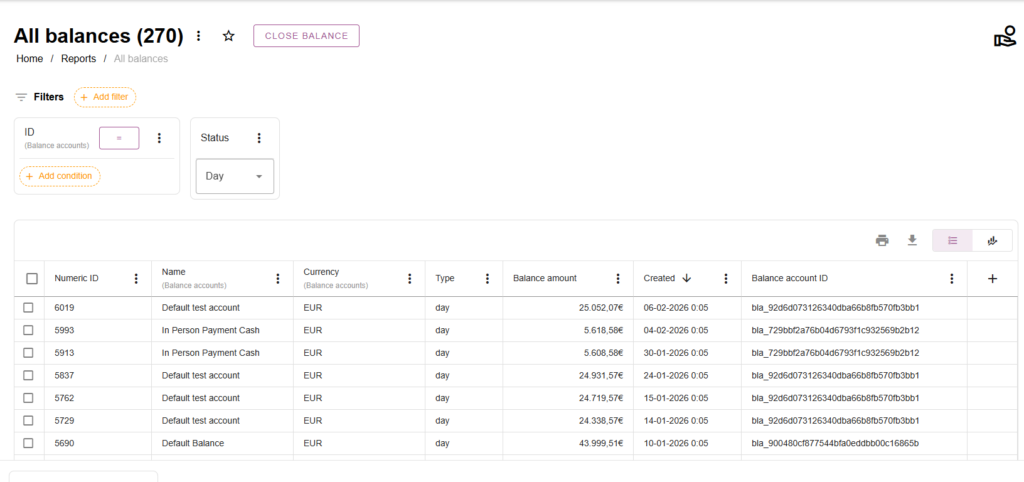Select the checkbox for row 5690
The image size is (1024, 482).
29,443
